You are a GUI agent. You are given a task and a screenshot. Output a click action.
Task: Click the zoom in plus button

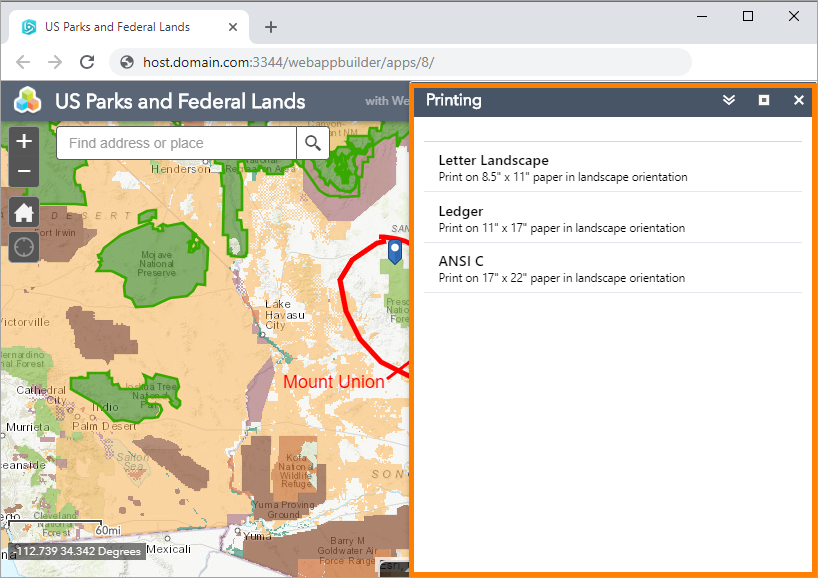[24, 141]
